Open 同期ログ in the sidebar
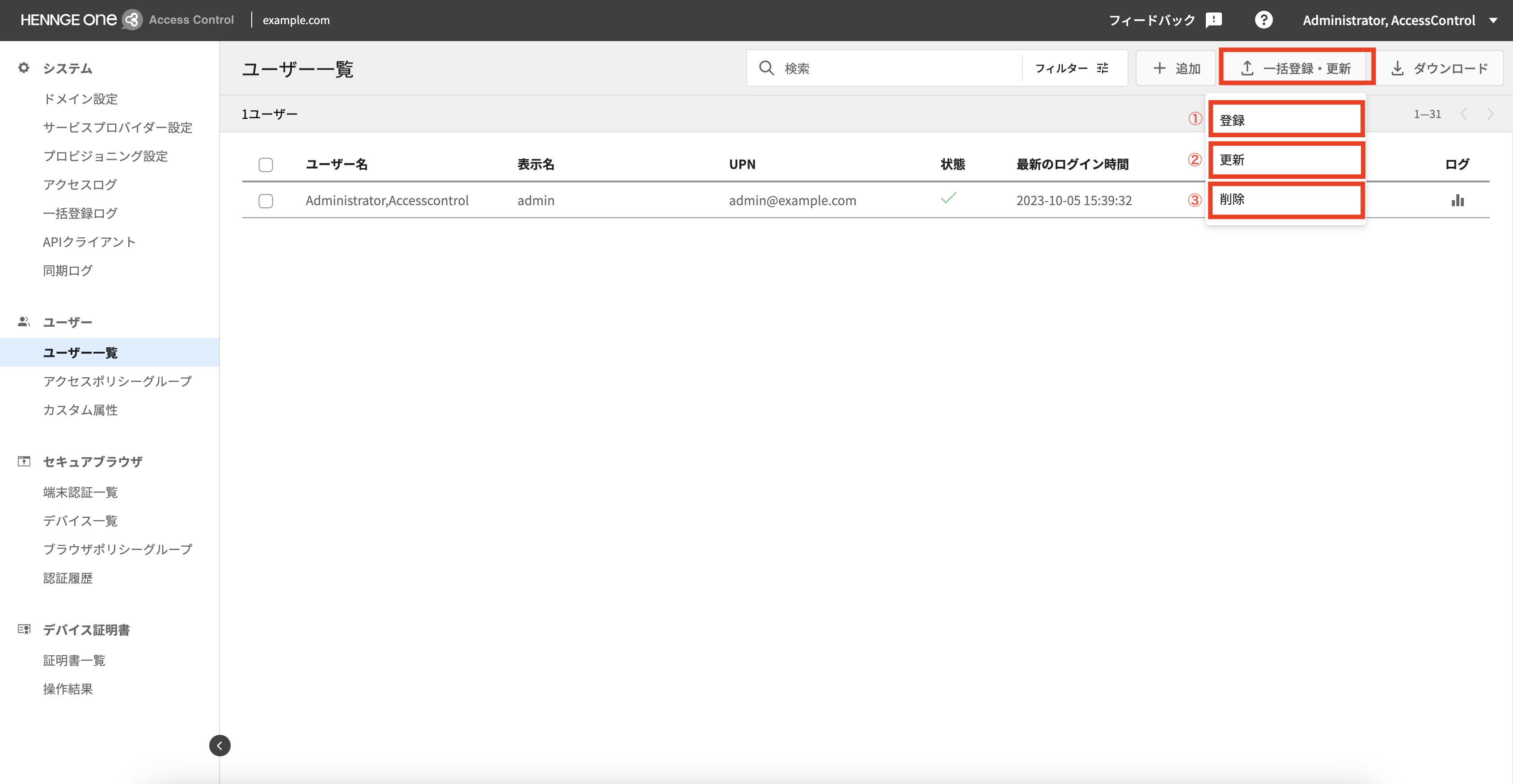 tap(68, 270)
